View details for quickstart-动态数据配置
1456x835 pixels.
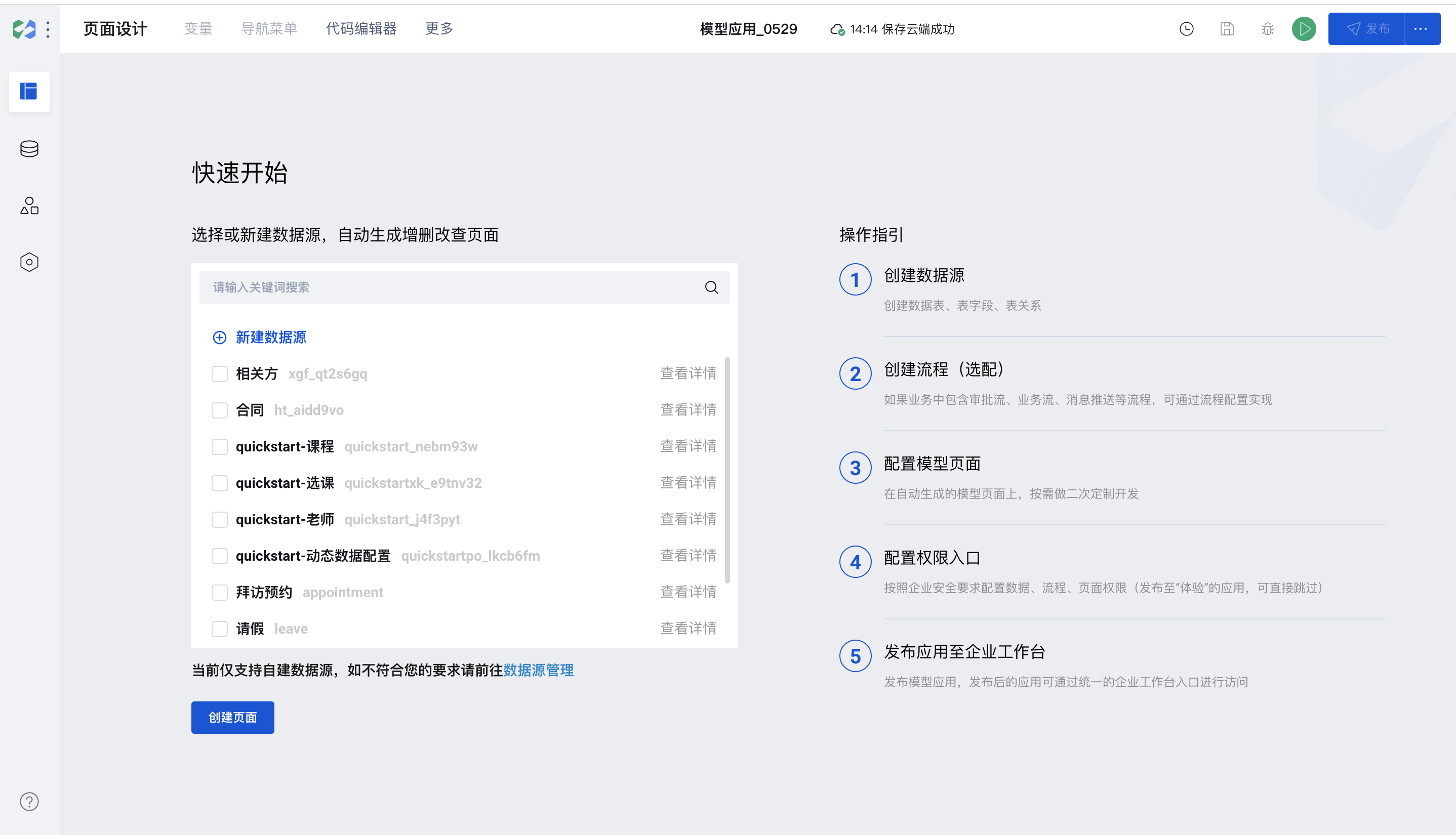(689, 555)
